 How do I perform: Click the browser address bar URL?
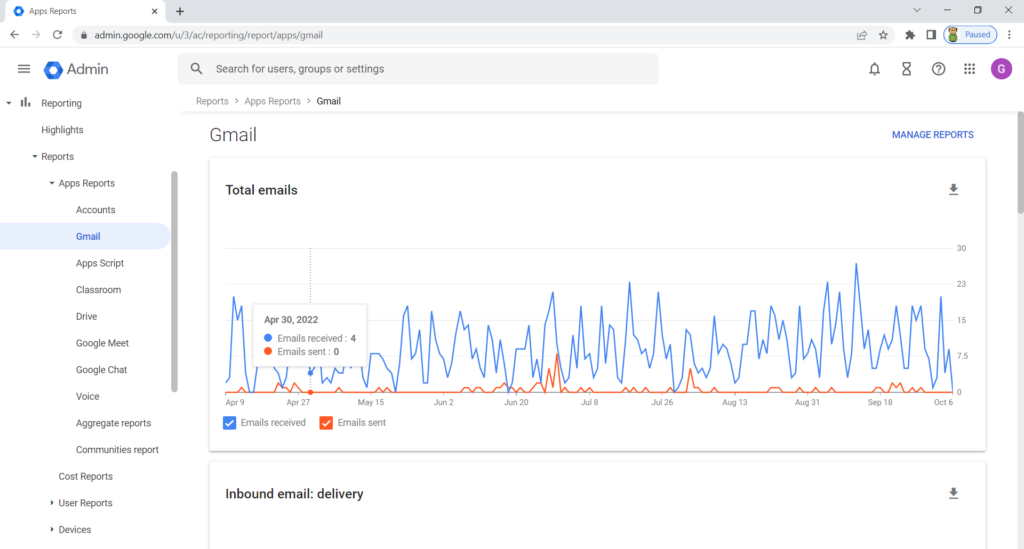point(208,35)
